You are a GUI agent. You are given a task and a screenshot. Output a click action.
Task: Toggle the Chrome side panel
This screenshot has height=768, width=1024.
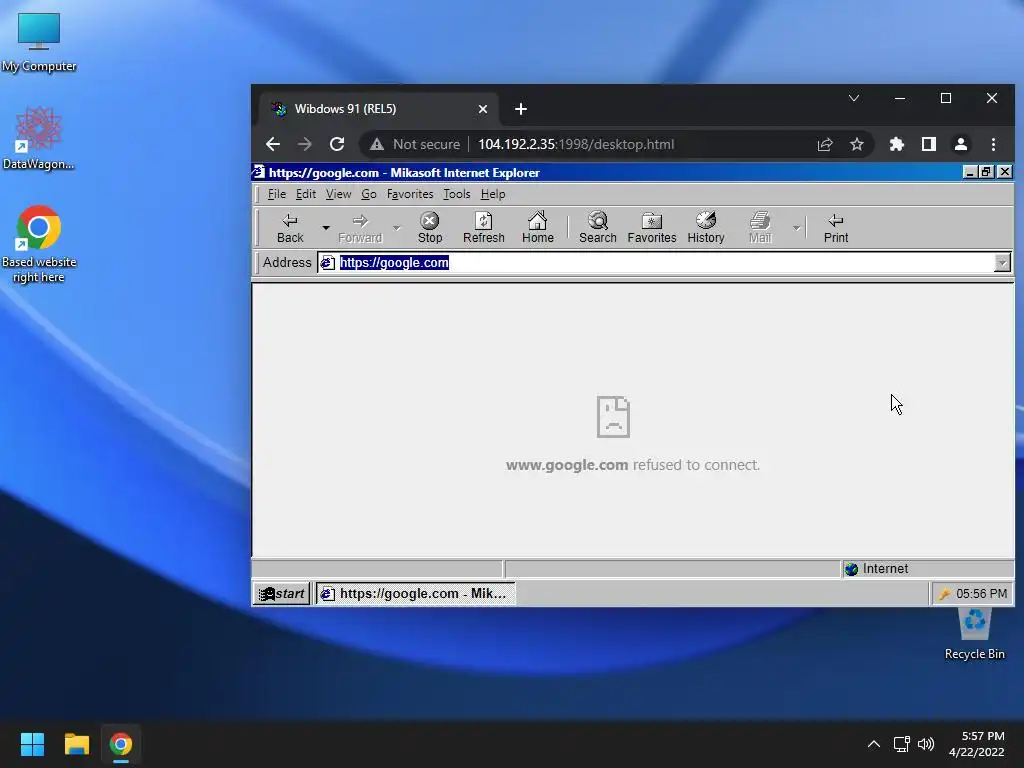pos(929,144)
